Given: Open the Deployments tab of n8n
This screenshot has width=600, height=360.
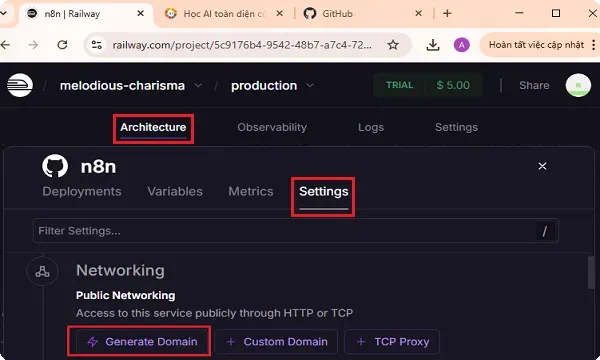Looking at the screenshot, I should click(82, 191).
